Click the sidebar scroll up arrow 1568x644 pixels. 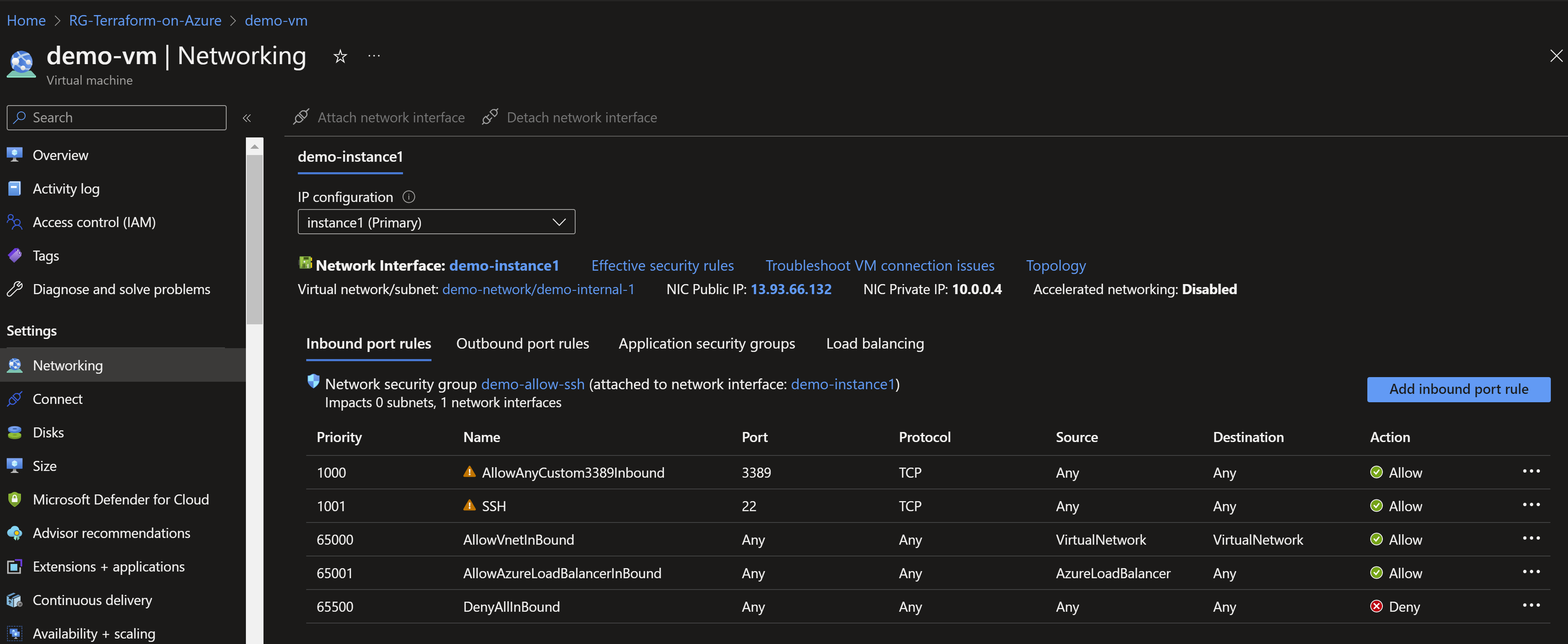click(x=254, y=147)
